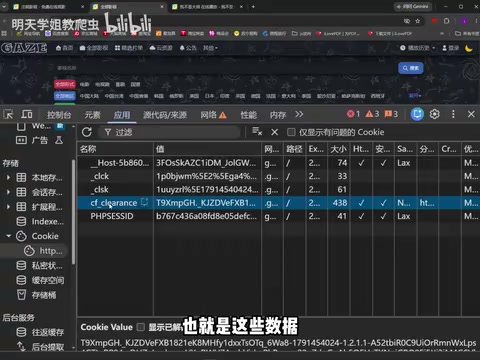Select the Indexe... database item

click(40, 221)
